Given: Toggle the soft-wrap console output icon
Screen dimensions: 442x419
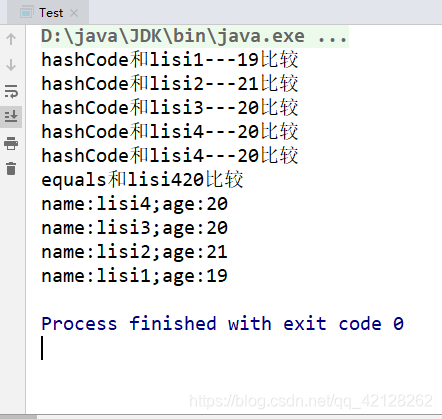Looking at the screenshot, I should [11, 91].
